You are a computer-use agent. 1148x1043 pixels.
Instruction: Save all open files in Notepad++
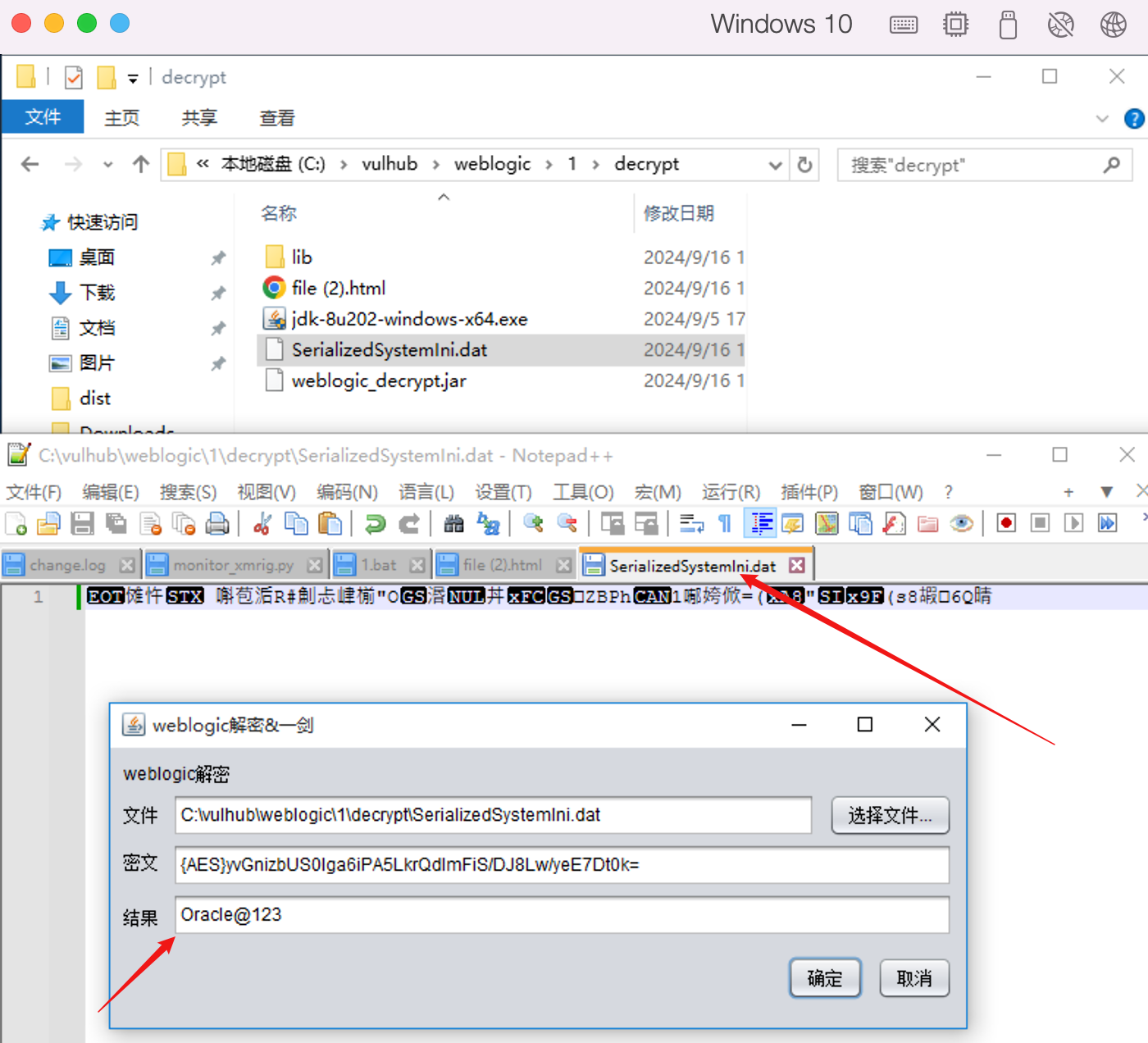coord(116,523)
